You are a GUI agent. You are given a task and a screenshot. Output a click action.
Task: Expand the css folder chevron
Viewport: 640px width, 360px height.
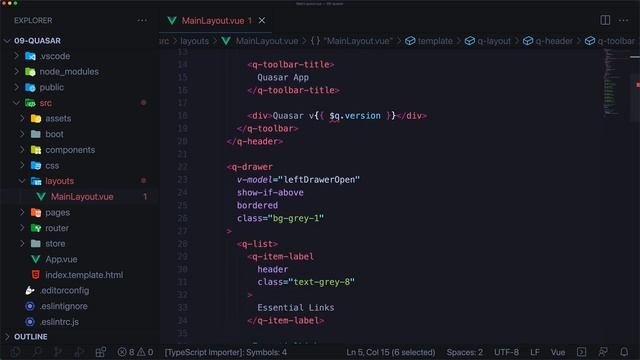(22, 165)
